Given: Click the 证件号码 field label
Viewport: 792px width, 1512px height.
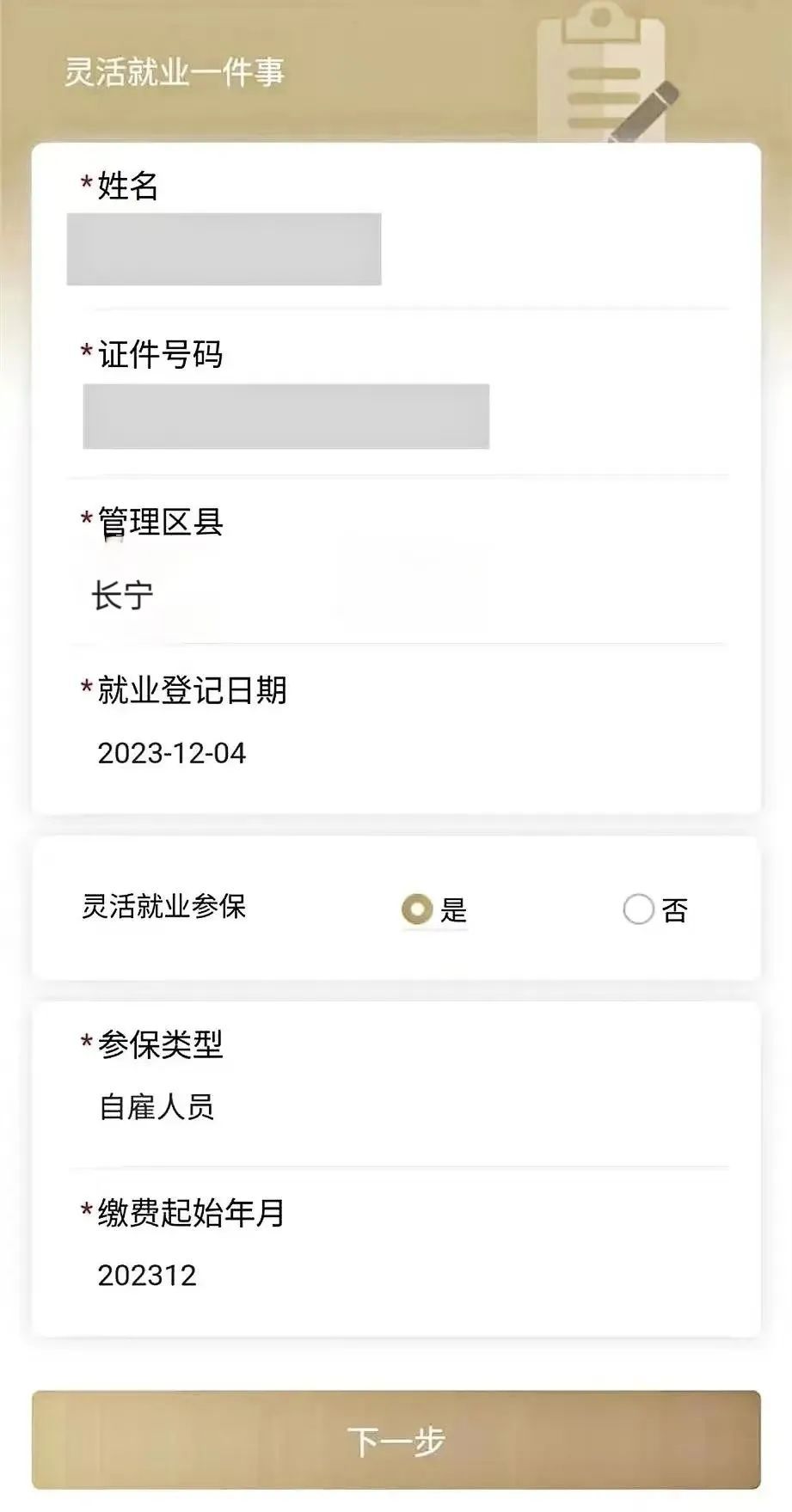Looking at the screenshot, I should click(160, 354).
